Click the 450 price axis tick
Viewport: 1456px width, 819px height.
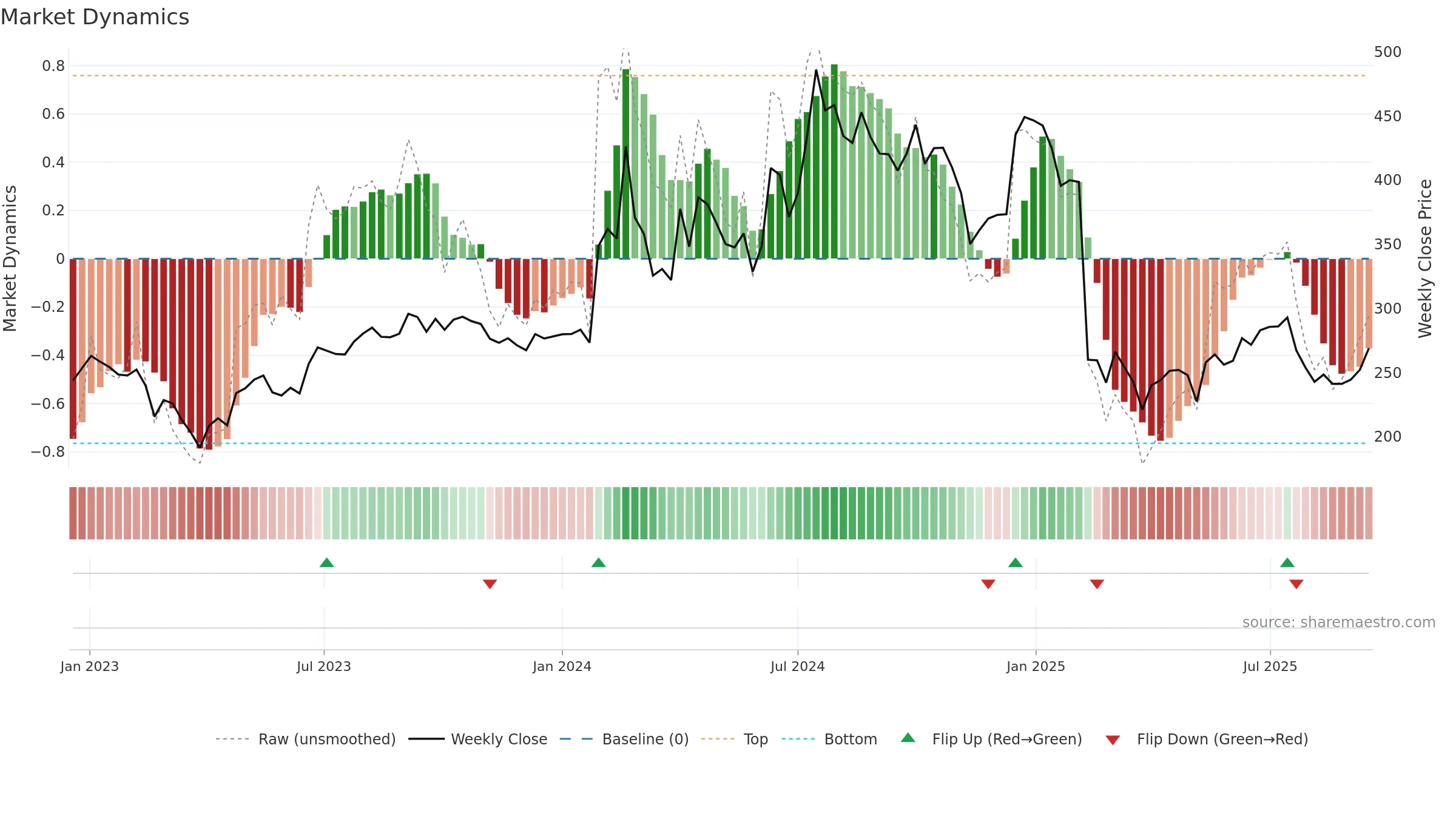[1388, 116]
